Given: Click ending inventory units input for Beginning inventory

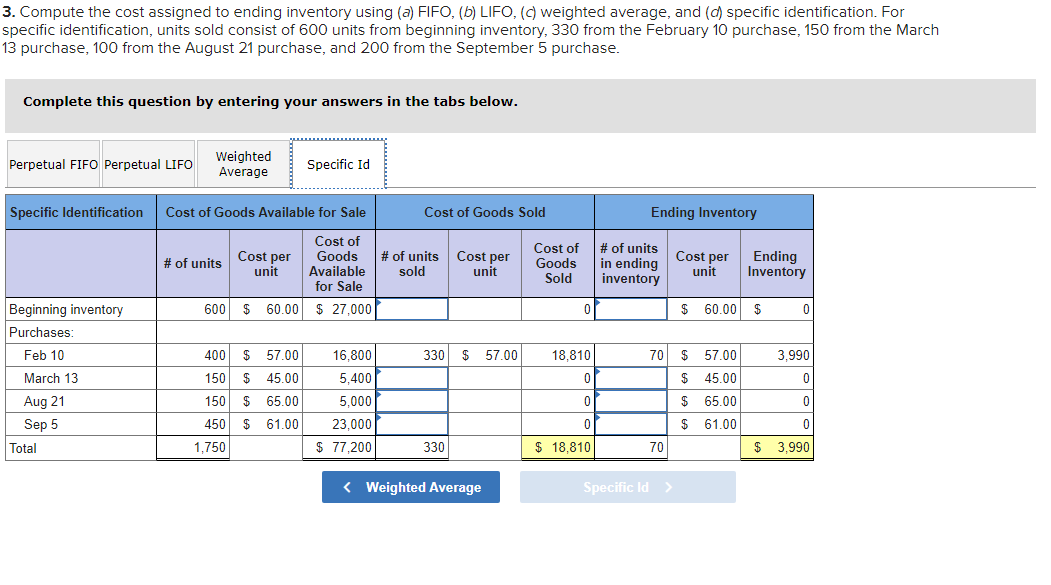Looking at the screenshot, I should (630, 309).
